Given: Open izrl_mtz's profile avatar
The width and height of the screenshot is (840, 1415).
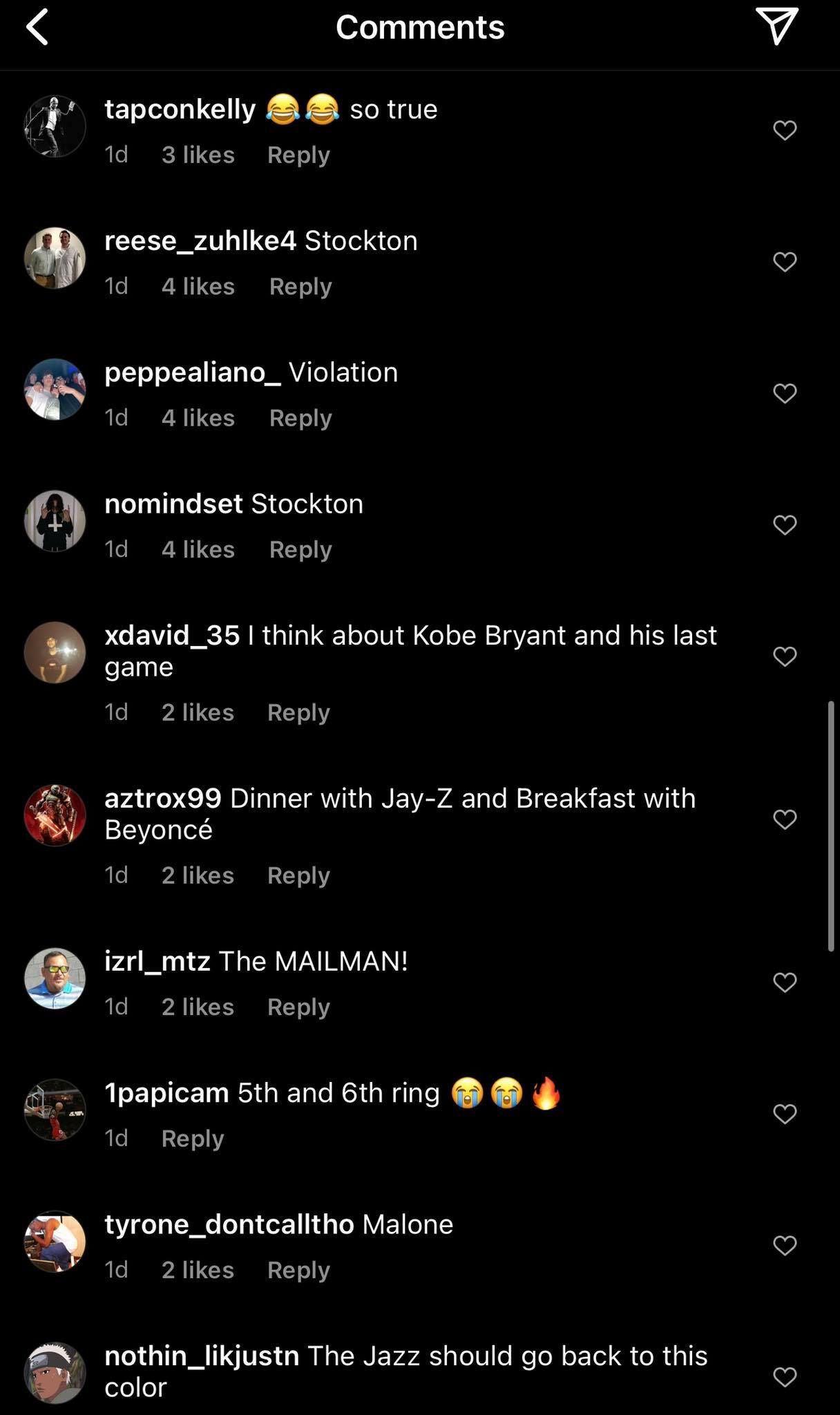Looking at the screenshot, I should pos(55,978).
